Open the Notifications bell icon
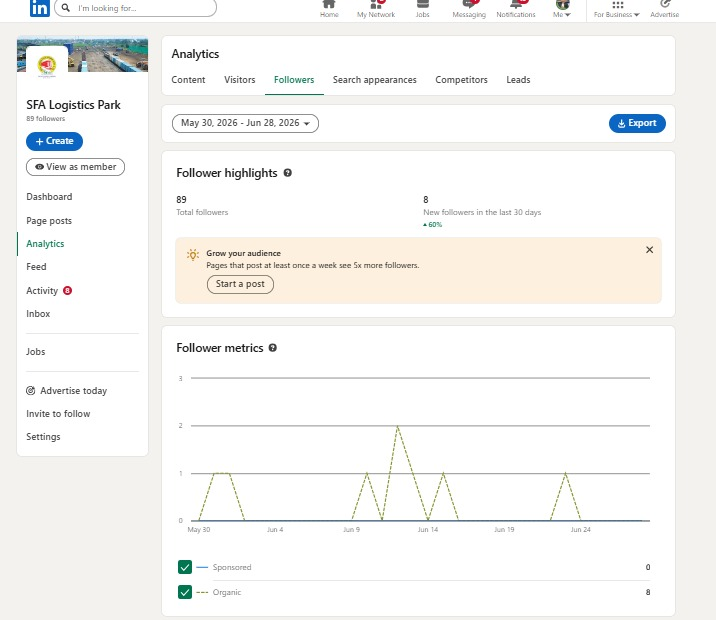Screen dimensions: 716x620 click(x=516, y=5)
